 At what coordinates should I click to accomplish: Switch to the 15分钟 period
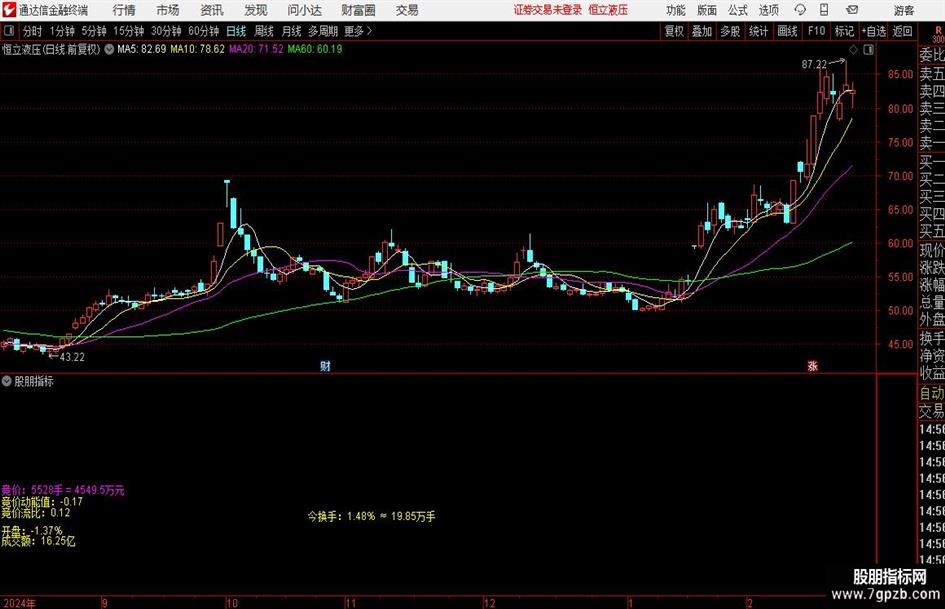128,31
